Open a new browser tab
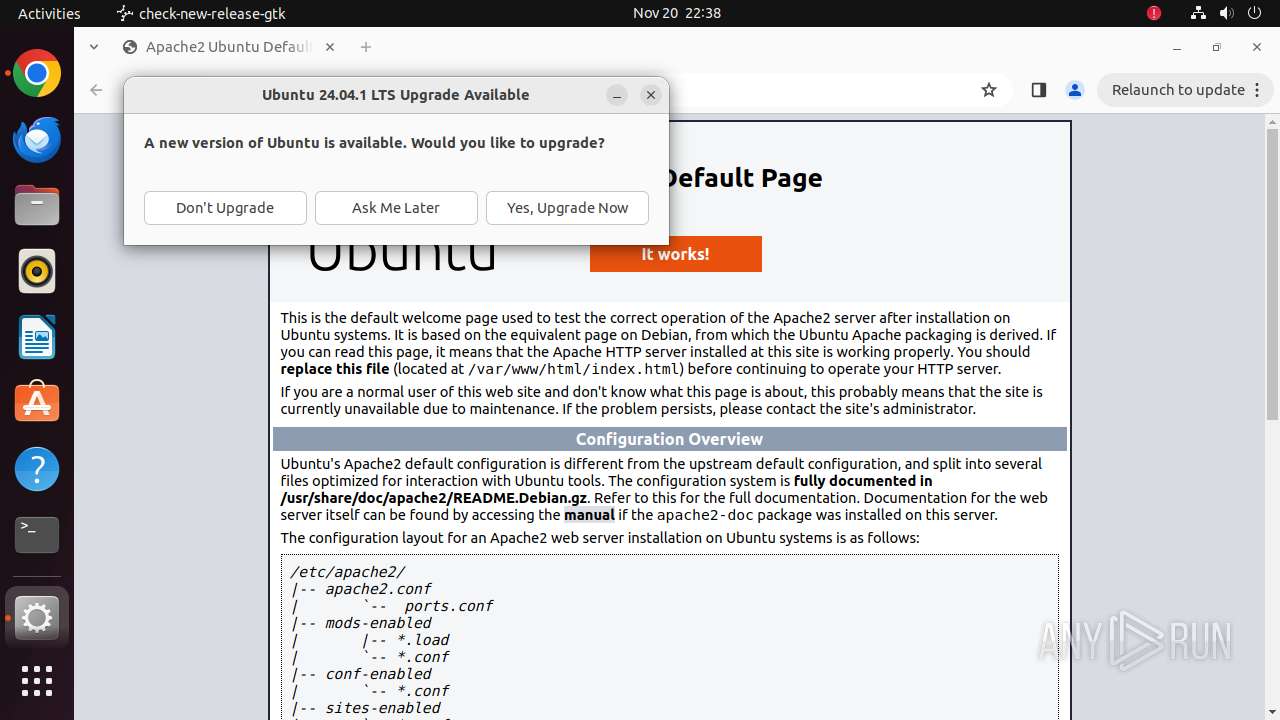The width and height of the screenshot is (1280, 720). pos(366,47)
